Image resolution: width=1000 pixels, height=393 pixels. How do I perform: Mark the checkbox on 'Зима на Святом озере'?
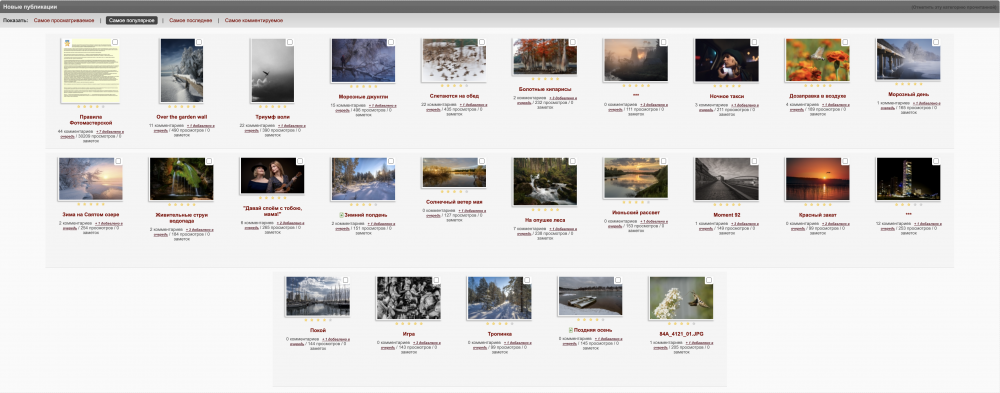tap(119, 161)
